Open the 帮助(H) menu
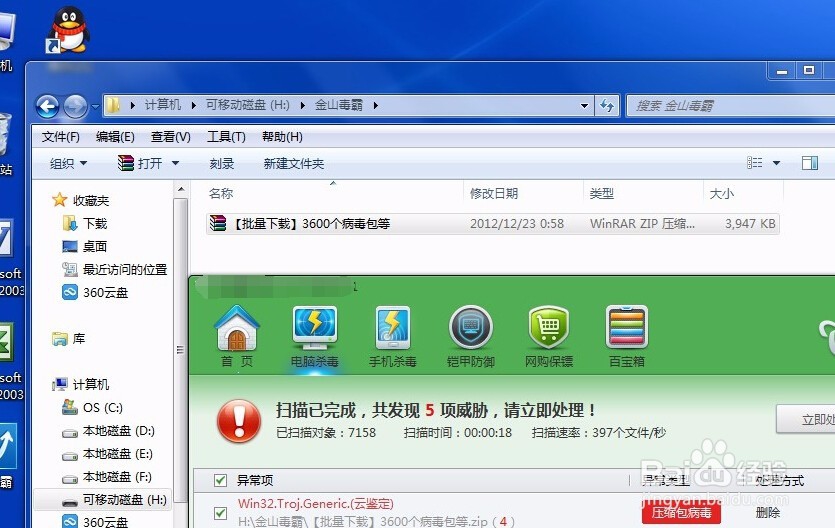 [282, 137]
